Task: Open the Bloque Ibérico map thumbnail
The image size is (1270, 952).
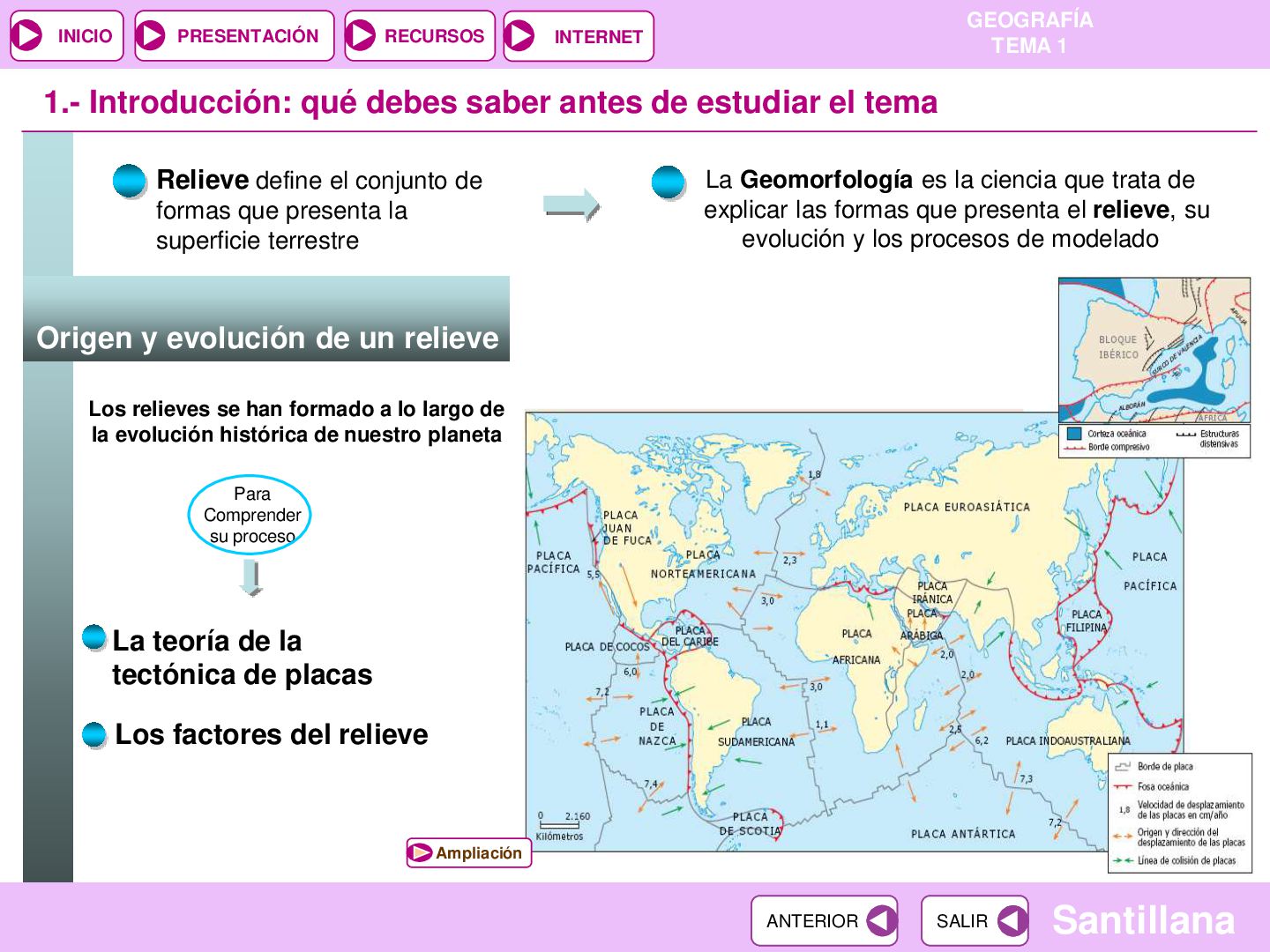Action: (x=1154, y=368)
